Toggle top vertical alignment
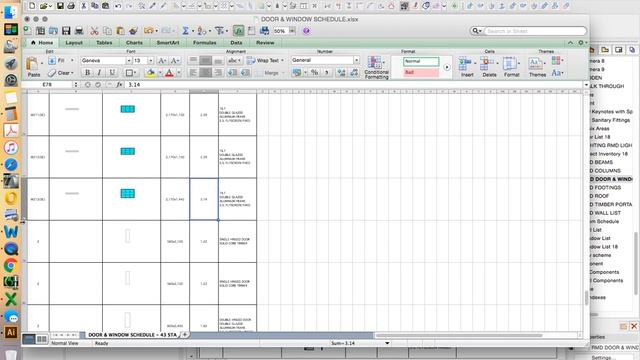This screenshot has width=640, height=360. 193,60
